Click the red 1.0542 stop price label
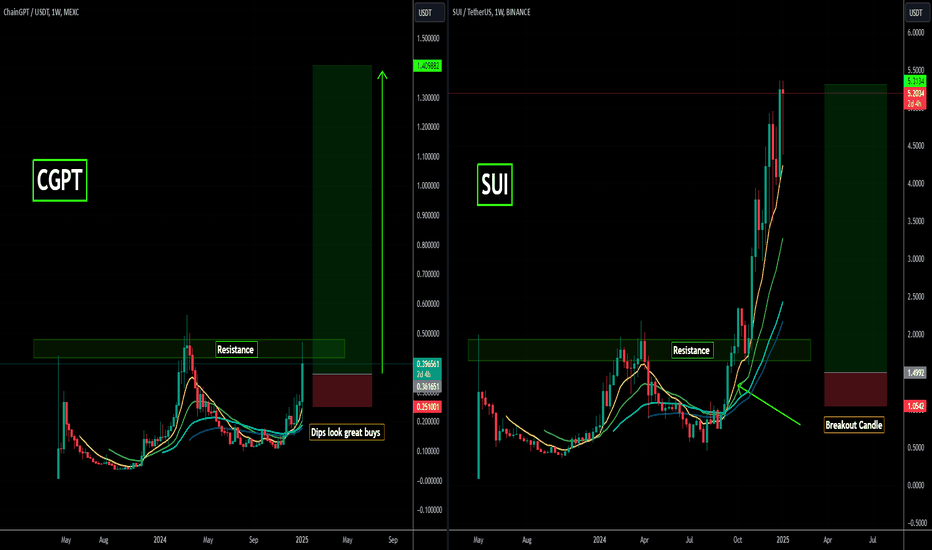Image resolution: width=932 pixels, height=550 pixels. 915,406
